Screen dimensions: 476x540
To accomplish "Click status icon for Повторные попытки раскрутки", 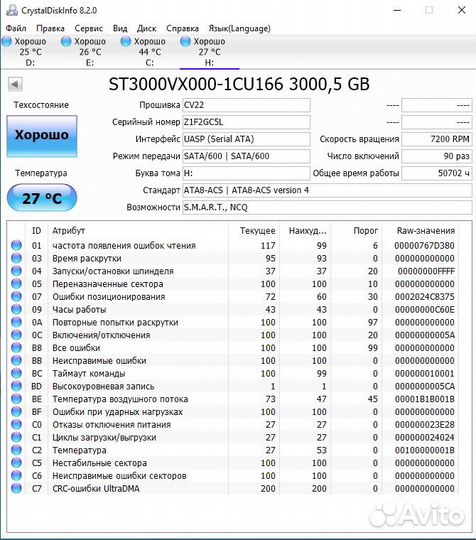I will (x=16, y=322).
